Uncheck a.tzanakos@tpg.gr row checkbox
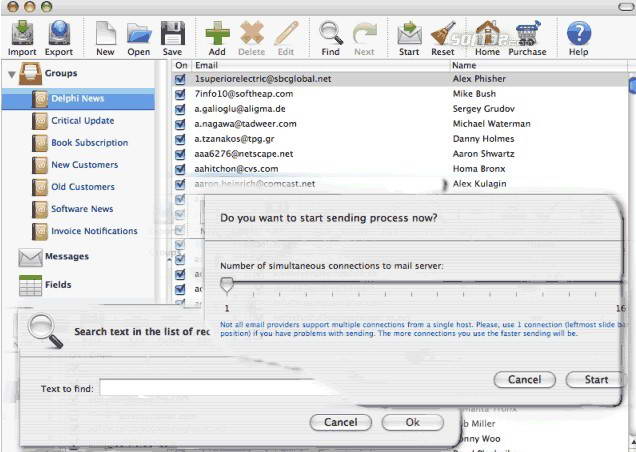This screenshot has width=636, height=452. pos(180,140)
